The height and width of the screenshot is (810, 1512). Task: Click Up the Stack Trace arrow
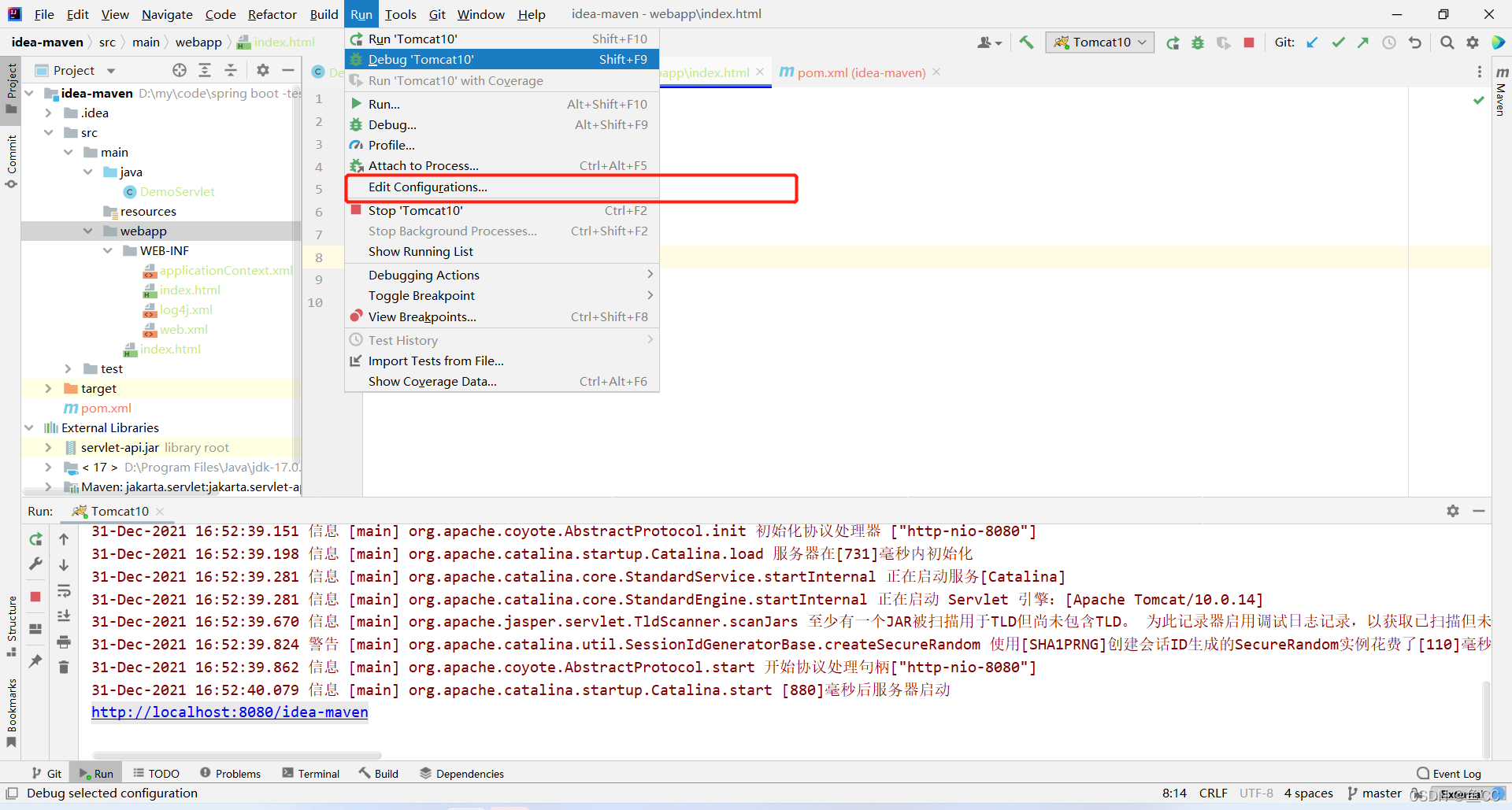[64, 539]
